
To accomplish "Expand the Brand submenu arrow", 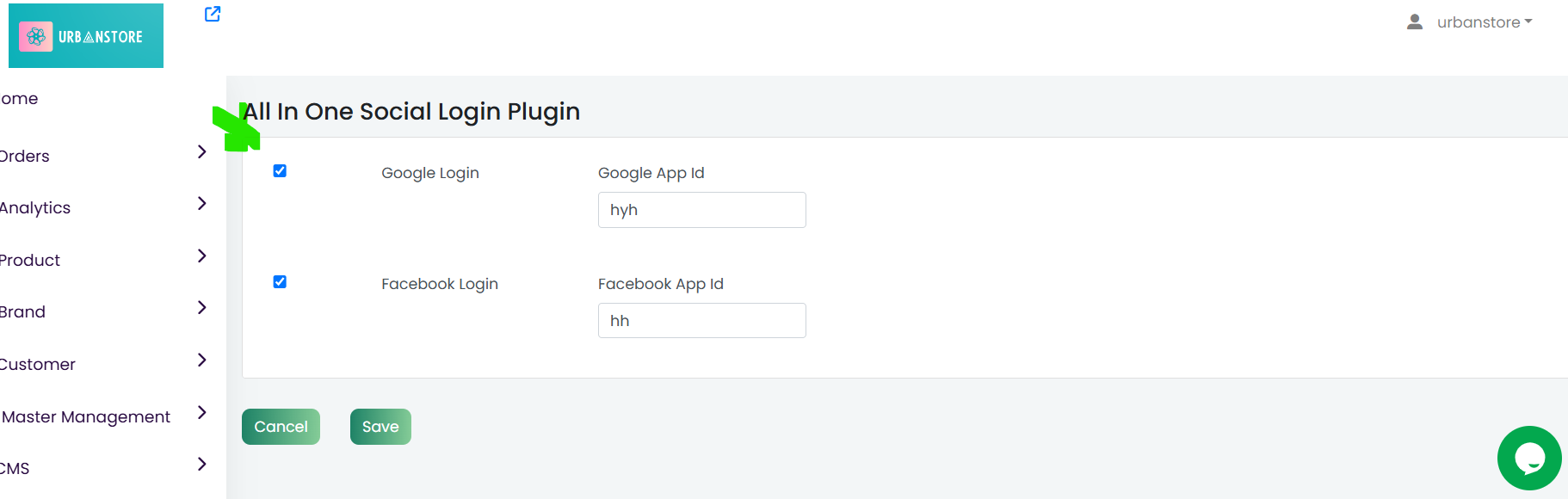I will [202, 307].
